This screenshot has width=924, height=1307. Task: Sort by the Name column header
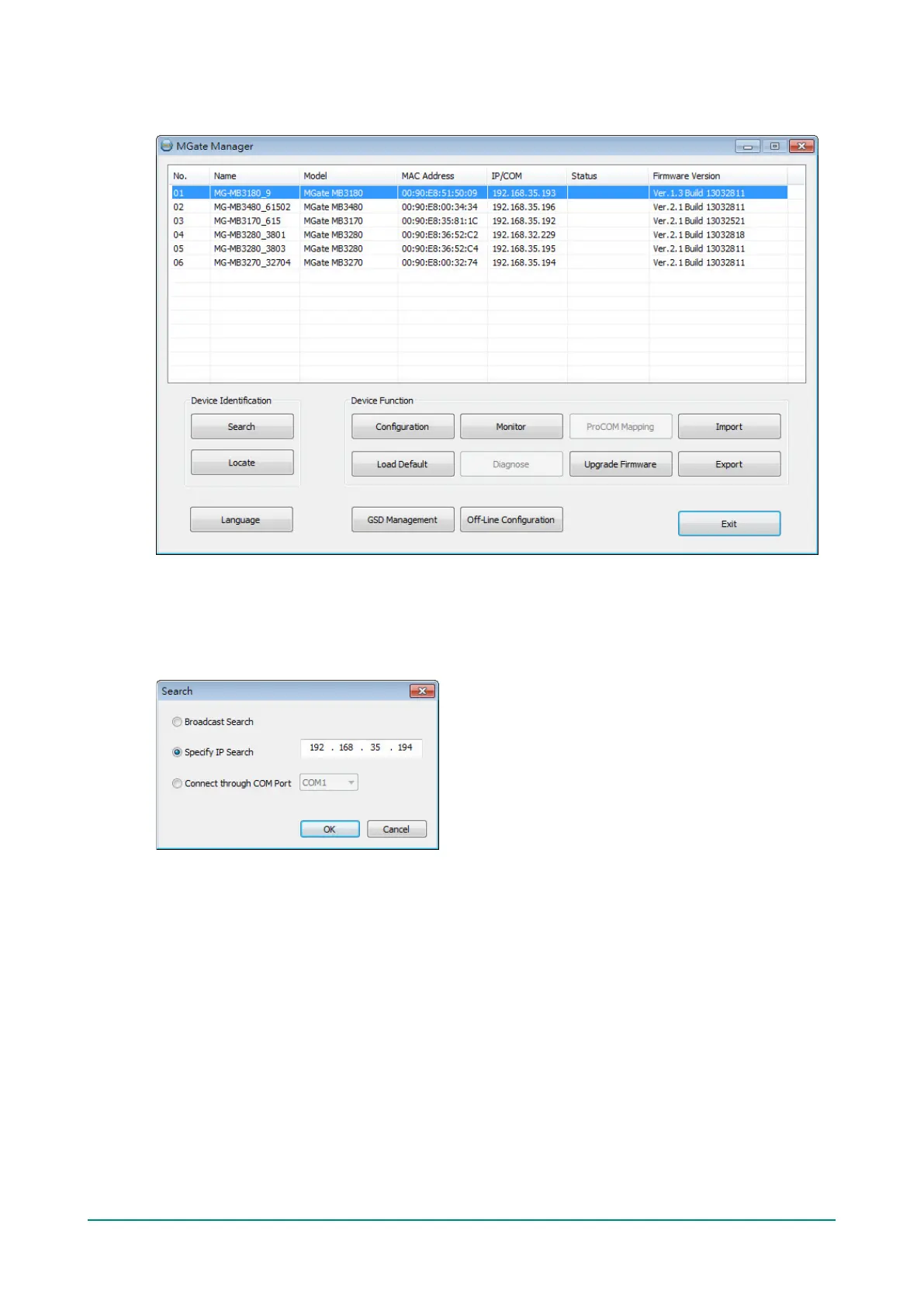point(254,176)
